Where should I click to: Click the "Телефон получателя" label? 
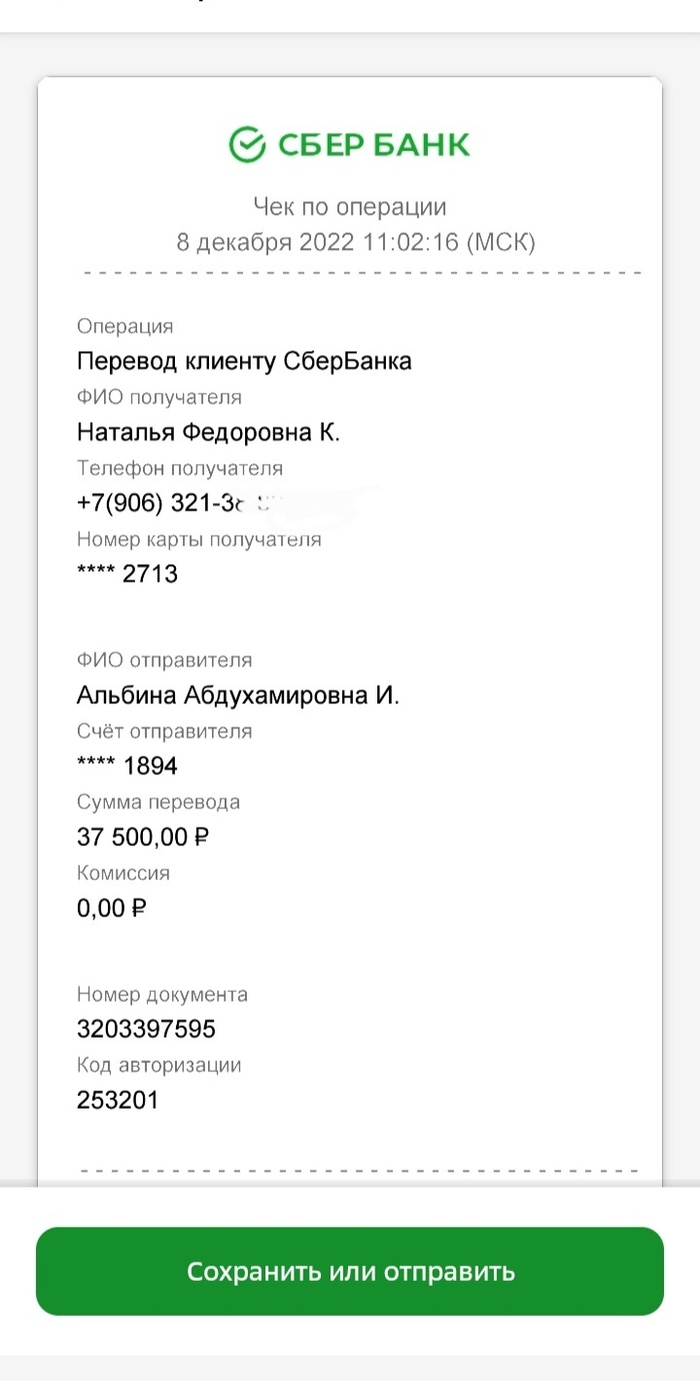click(180, 468)
